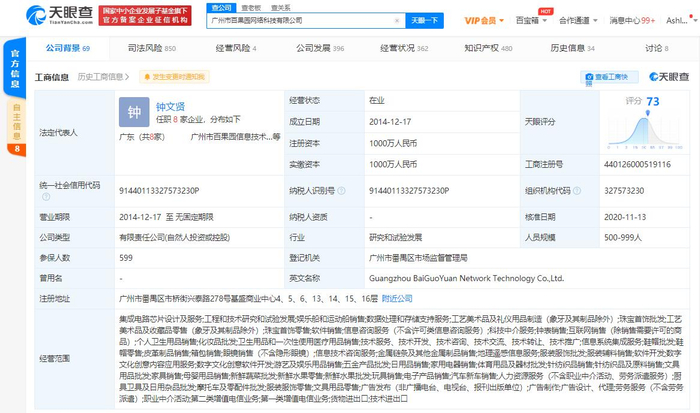Click the help icon beside 纳税人识别号
The height and width of the screenshot is (413, 700).
click(x=342, y=191)
